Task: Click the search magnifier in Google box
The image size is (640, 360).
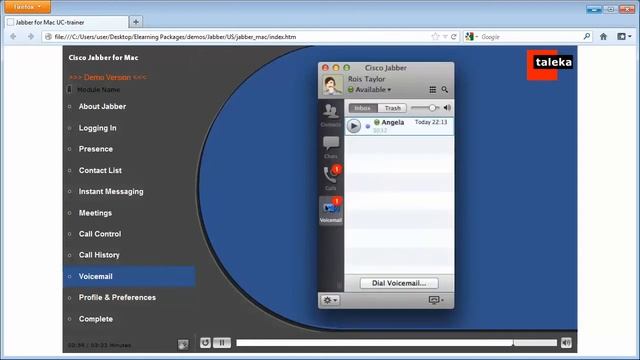Action: pos(587,37)
